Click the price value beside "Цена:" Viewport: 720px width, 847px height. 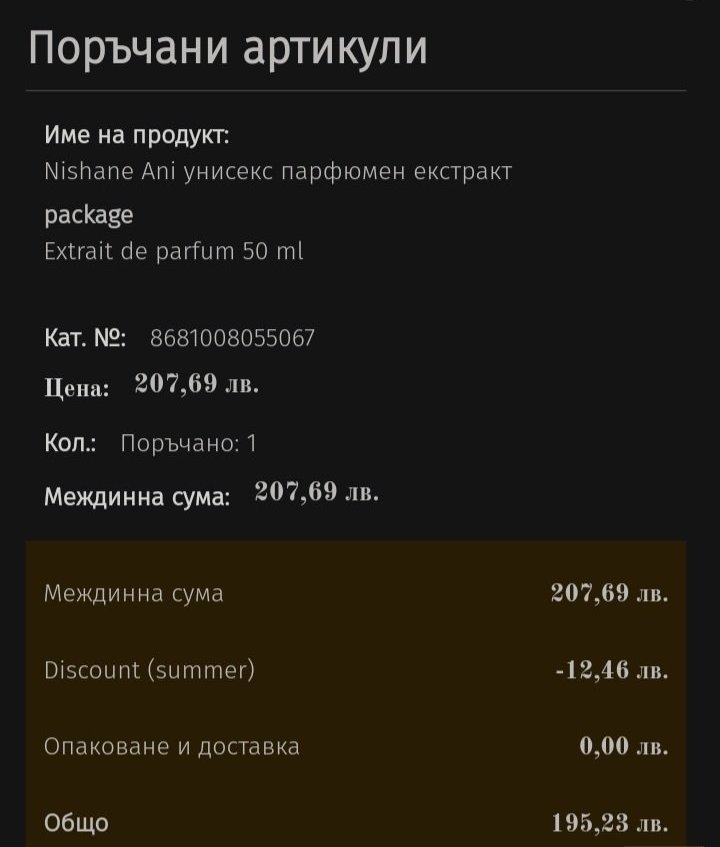click(197, 385)
